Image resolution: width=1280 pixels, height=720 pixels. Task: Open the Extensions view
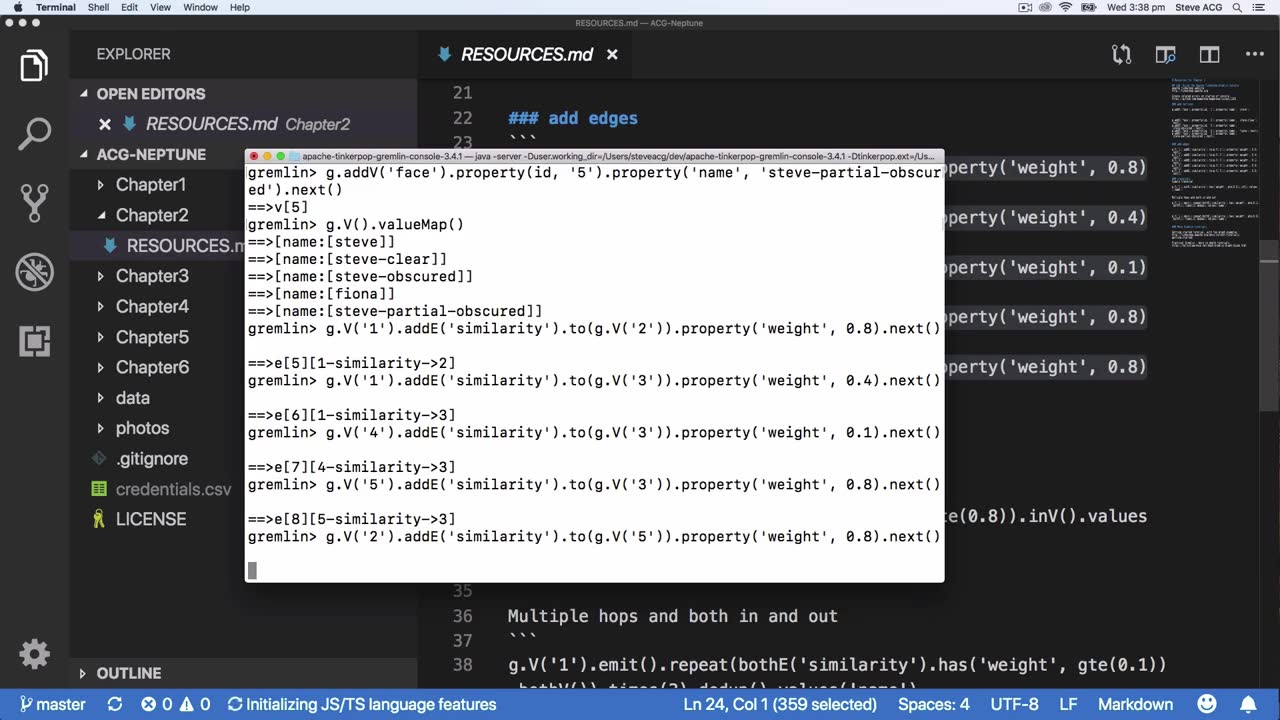(x=34, y=341)
